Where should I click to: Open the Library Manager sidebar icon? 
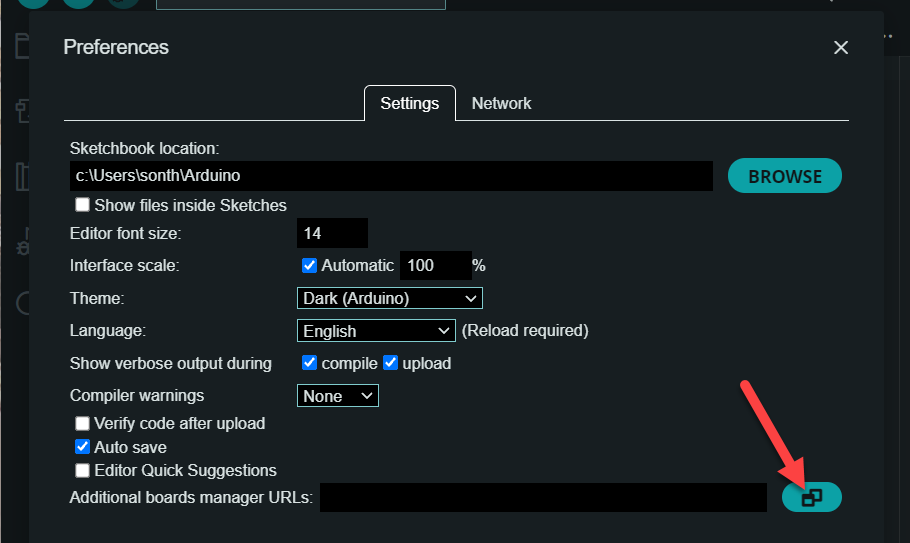coord(22,177)
